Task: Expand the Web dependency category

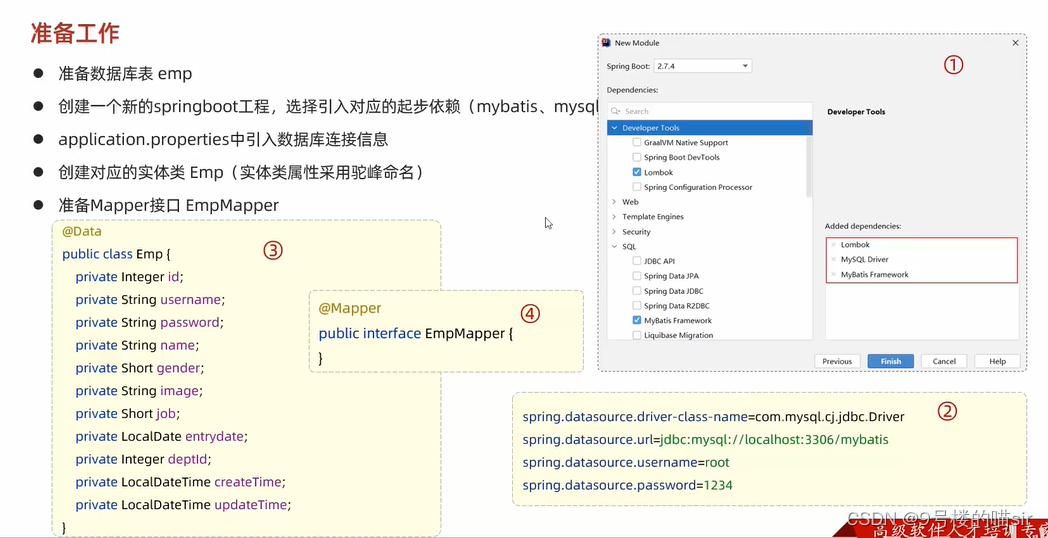Action: [614, 202]
